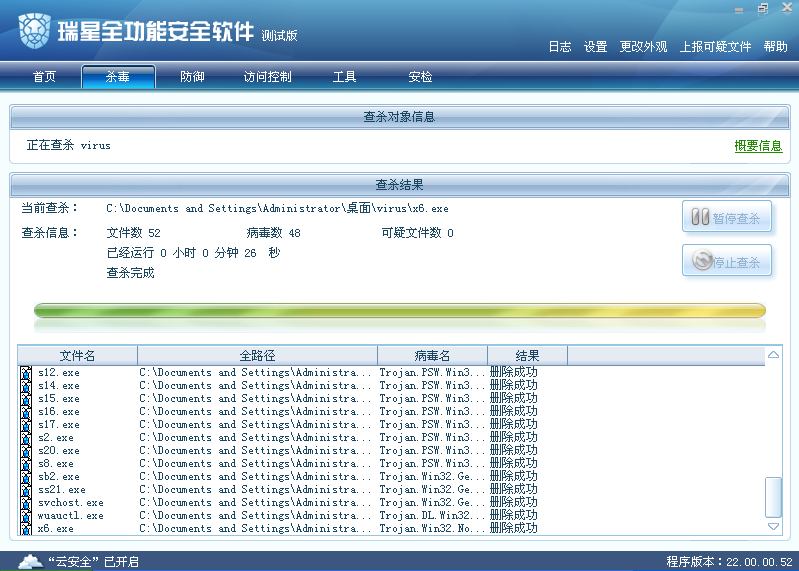Screen dimensions: 799x571
Task: Sort by the 结果 column header
Action: (x=527, y=356)
